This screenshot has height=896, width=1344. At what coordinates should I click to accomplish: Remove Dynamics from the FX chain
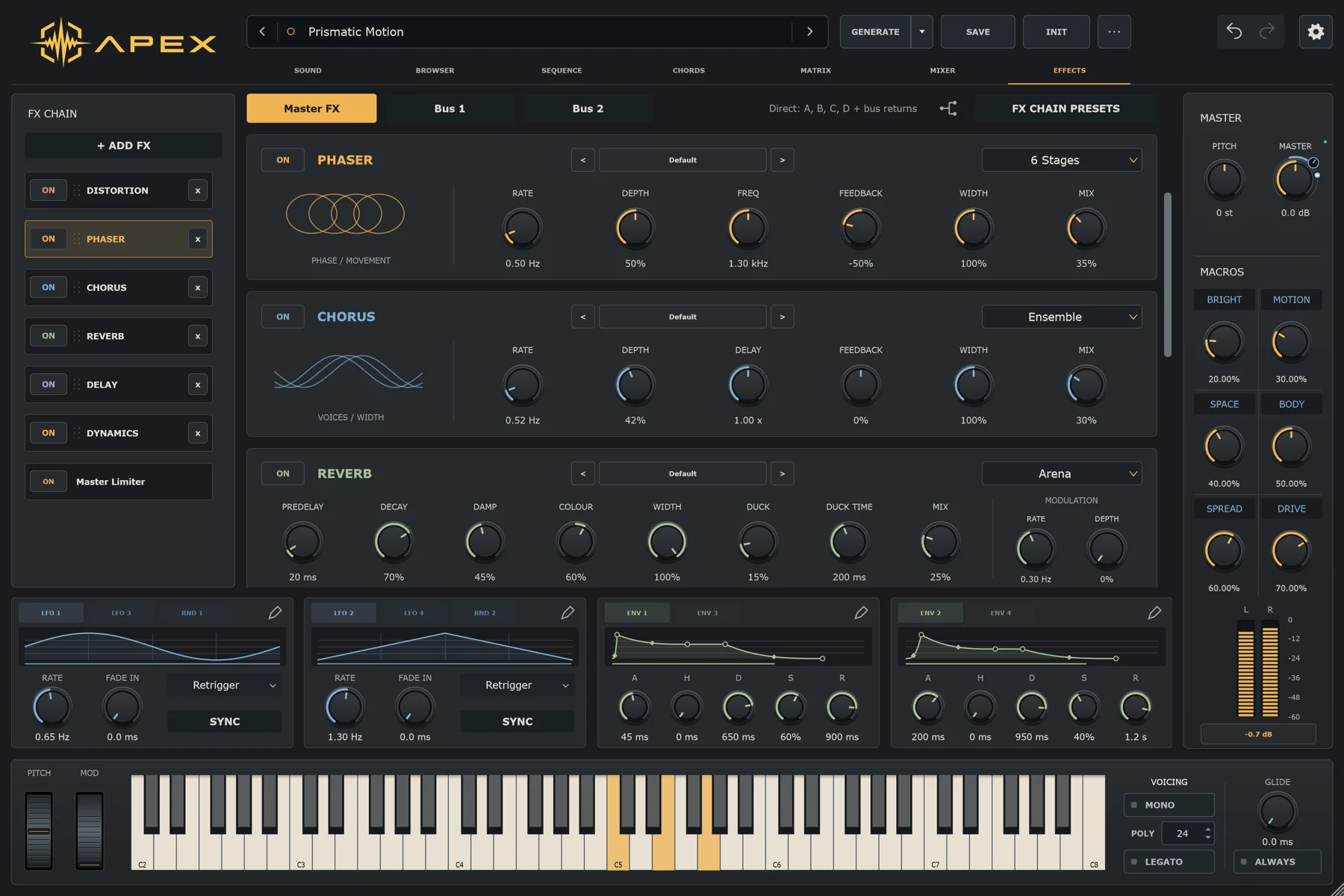[x=198, y=433]
